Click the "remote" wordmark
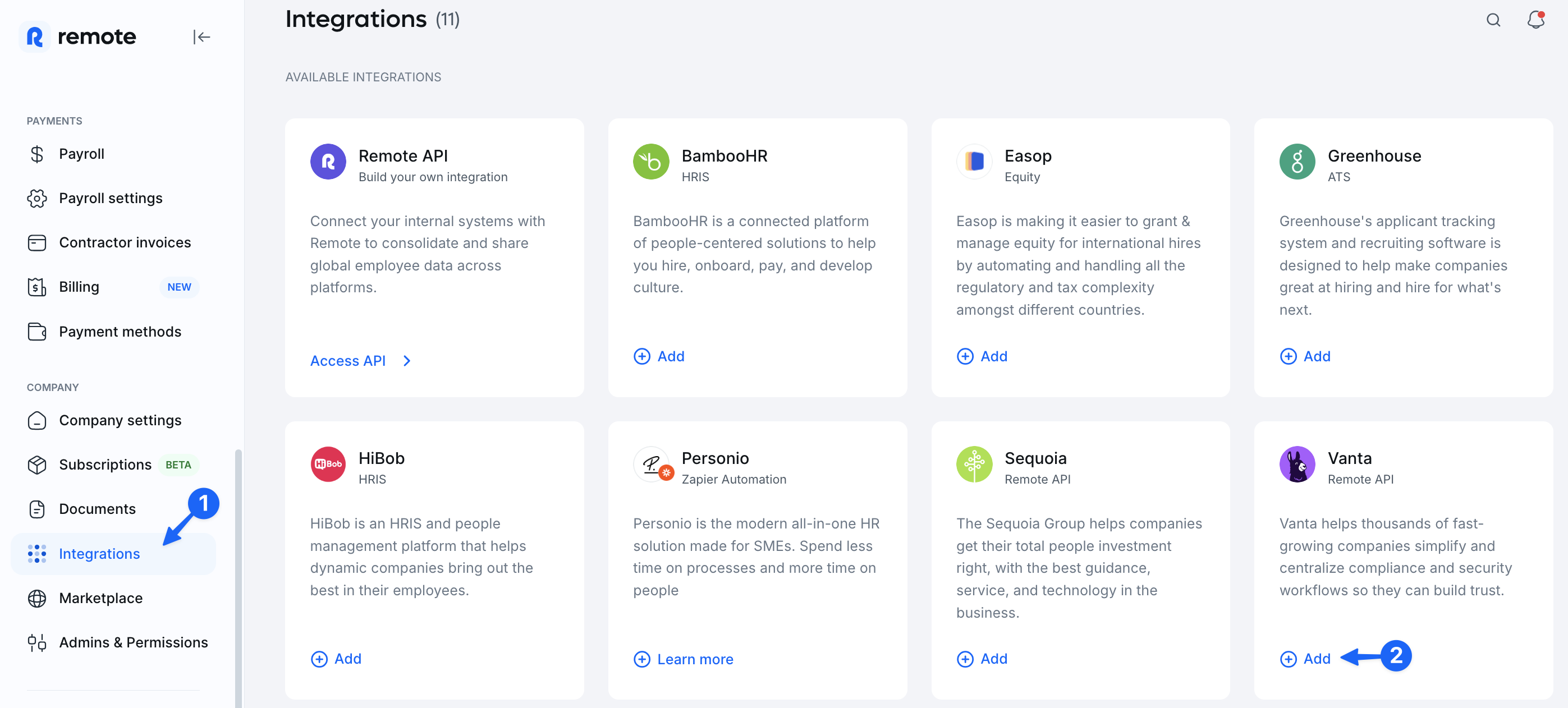The image size is (1568, 708). pos(97,37)
